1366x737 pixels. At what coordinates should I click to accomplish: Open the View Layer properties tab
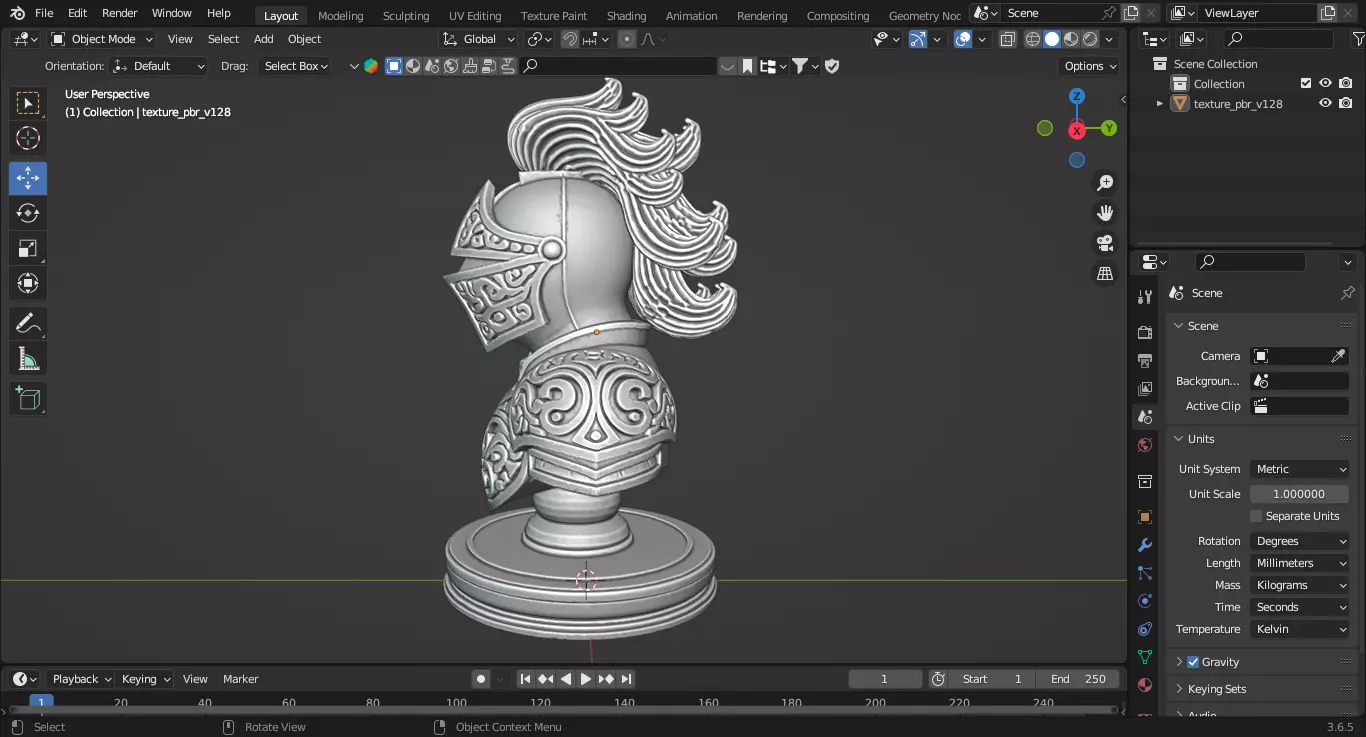tap(1145, 388)
